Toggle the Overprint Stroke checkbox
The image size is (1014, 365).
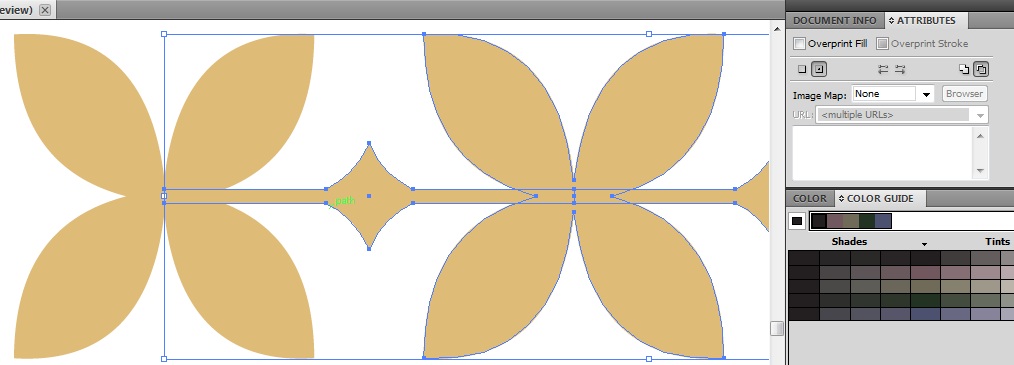coord(882,44)
